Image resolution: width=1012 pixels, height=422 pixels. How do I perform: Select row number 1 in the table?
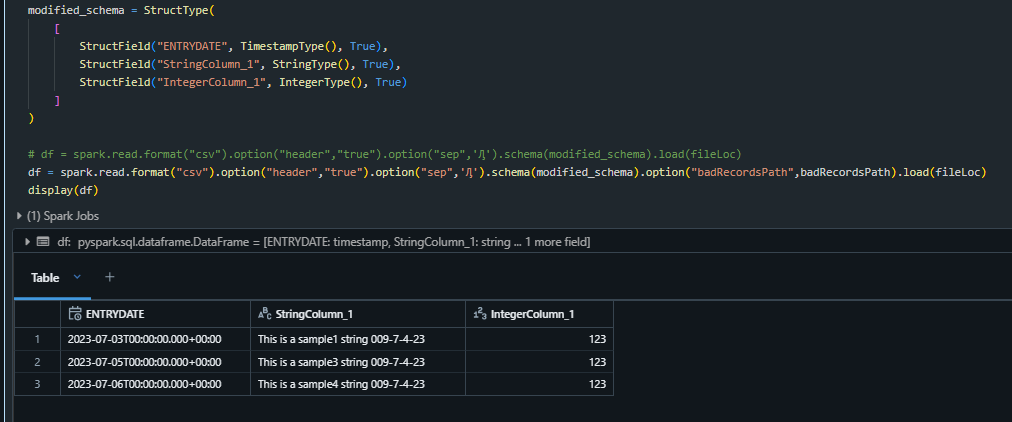coord(37,339)
